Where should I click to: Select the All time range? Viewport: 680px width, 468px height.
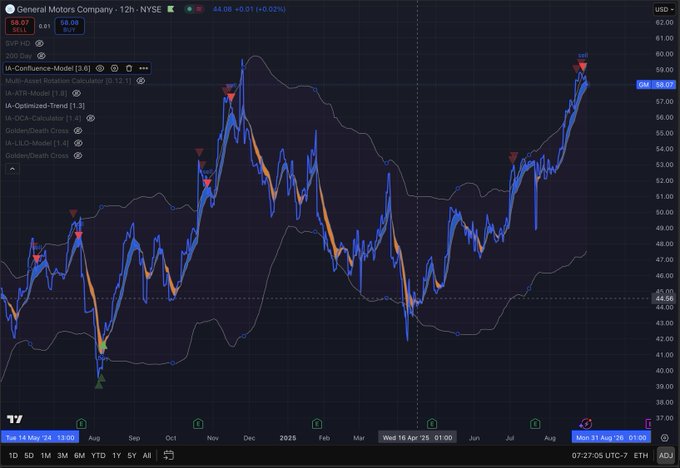coord(147,455)
